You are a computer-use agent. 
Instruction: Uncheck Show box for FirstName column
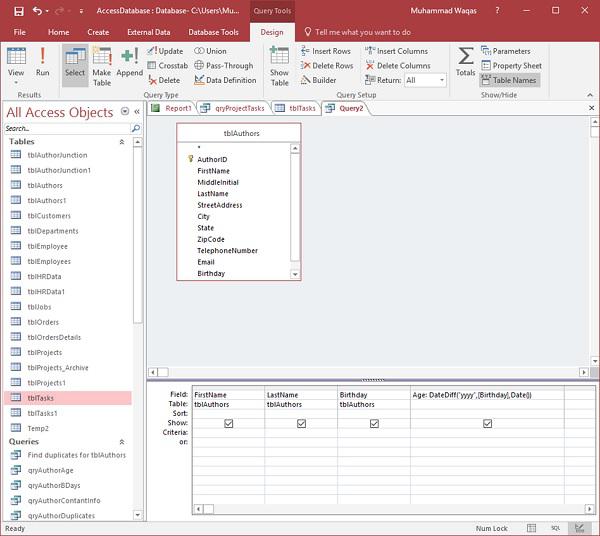(x=229, y=423)
